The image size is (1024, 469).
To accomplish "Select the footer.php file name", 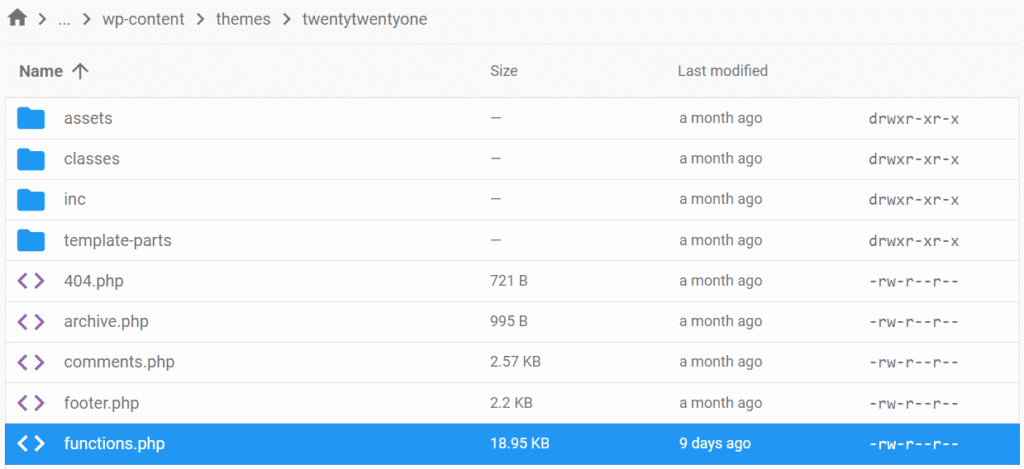I will [101, 403].
